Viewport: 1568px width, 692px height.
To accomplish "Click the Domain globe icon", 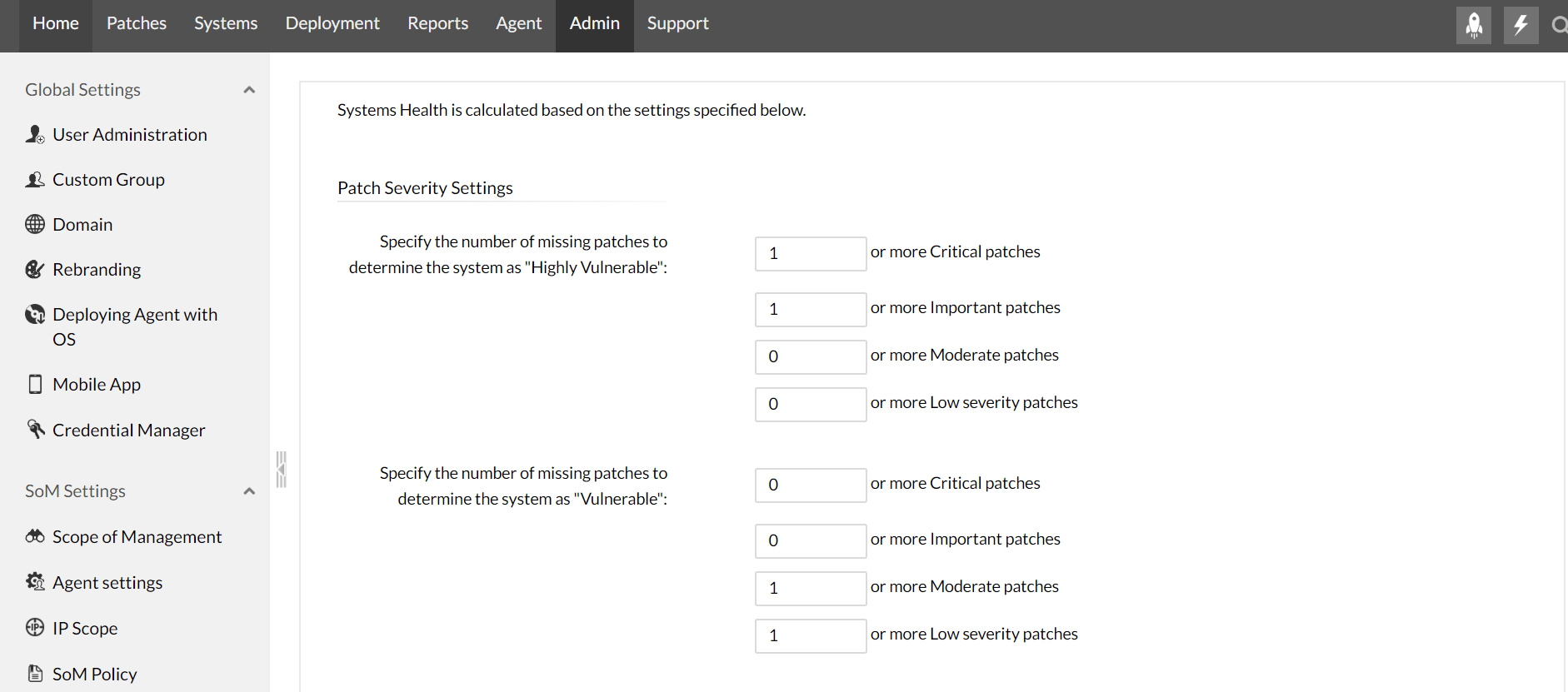I will (x=35, y=225).
